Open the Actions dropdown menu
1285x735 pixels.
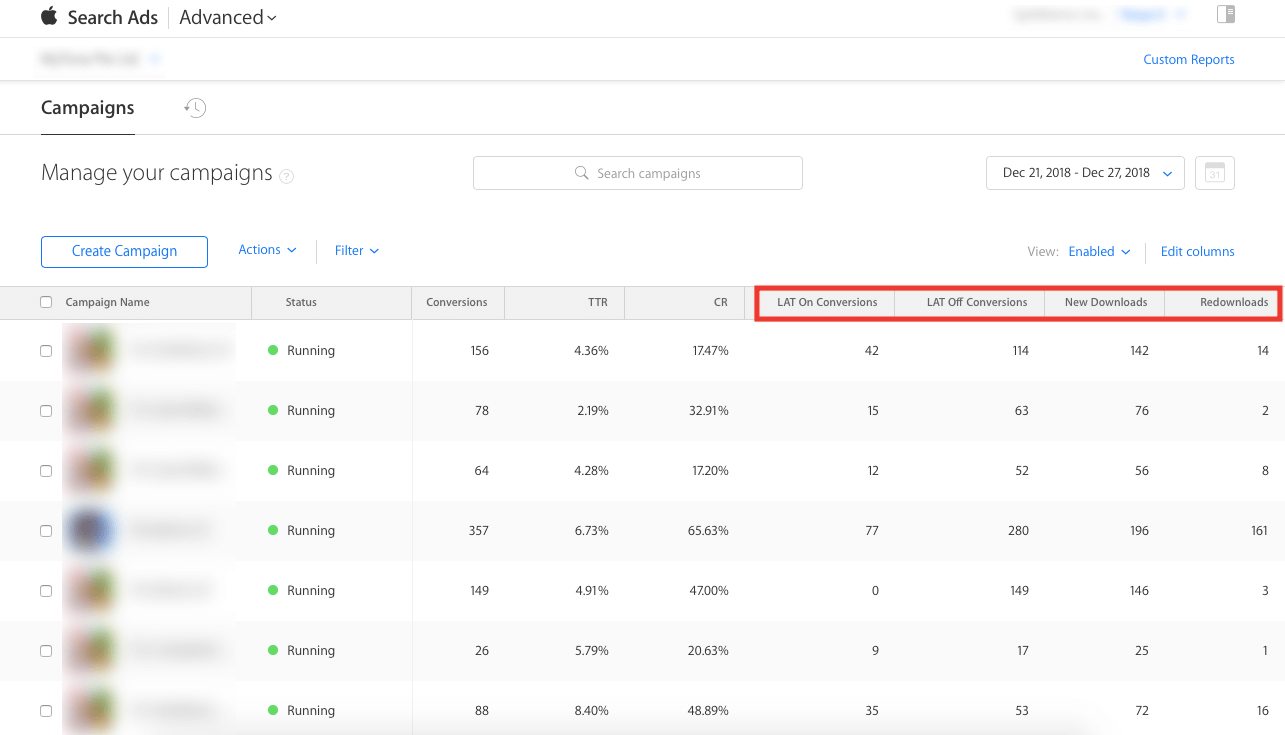click(267, 250)
